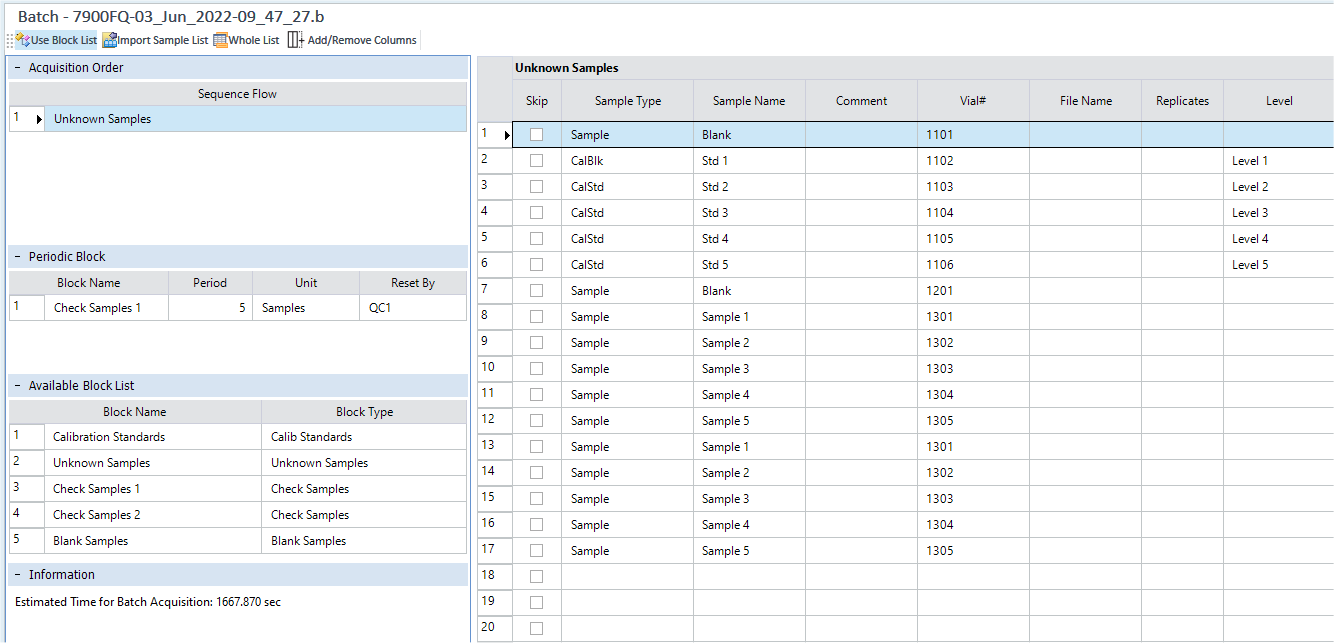Click the Block Type header in Available Block List
1334x643 pixels.
(364, 412)
